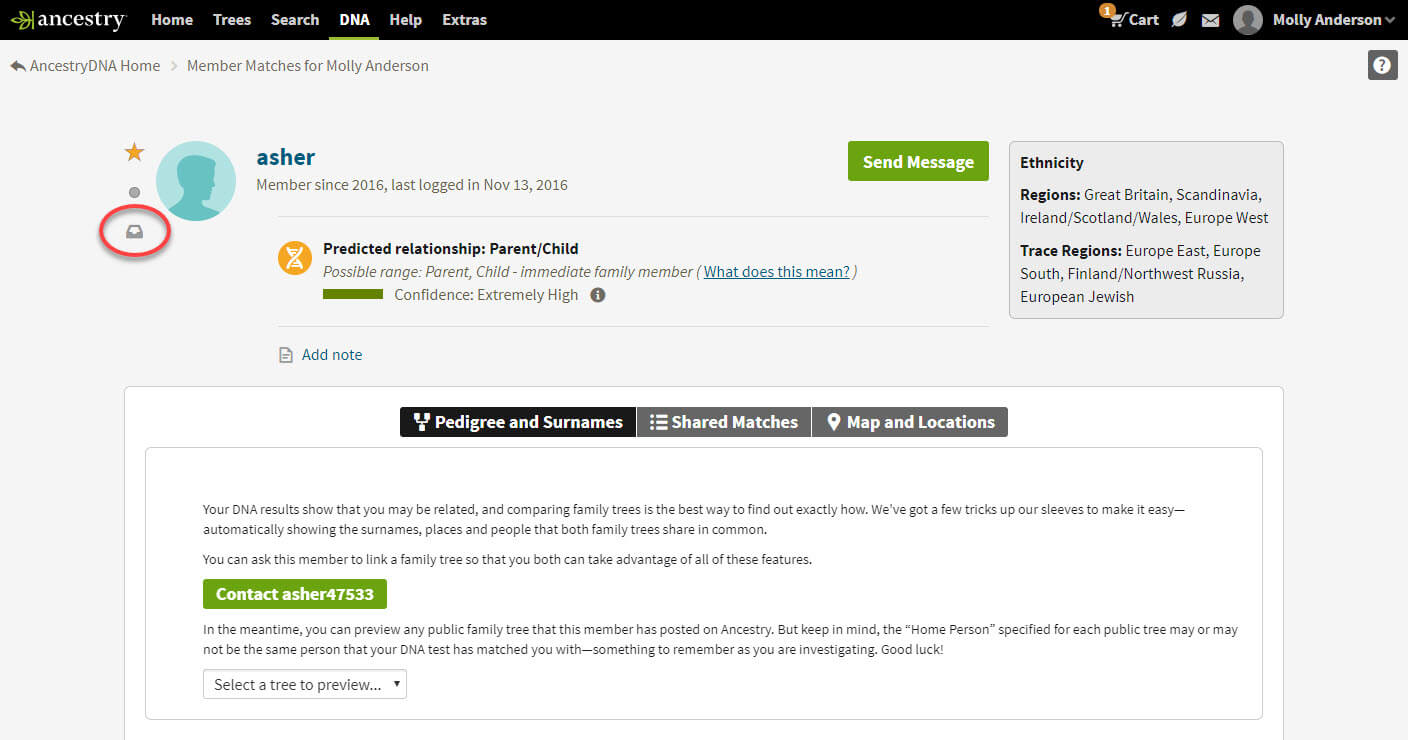
Task: Click Predicted relationship: Parent/Child text
Action: click(x=451, y=248)
